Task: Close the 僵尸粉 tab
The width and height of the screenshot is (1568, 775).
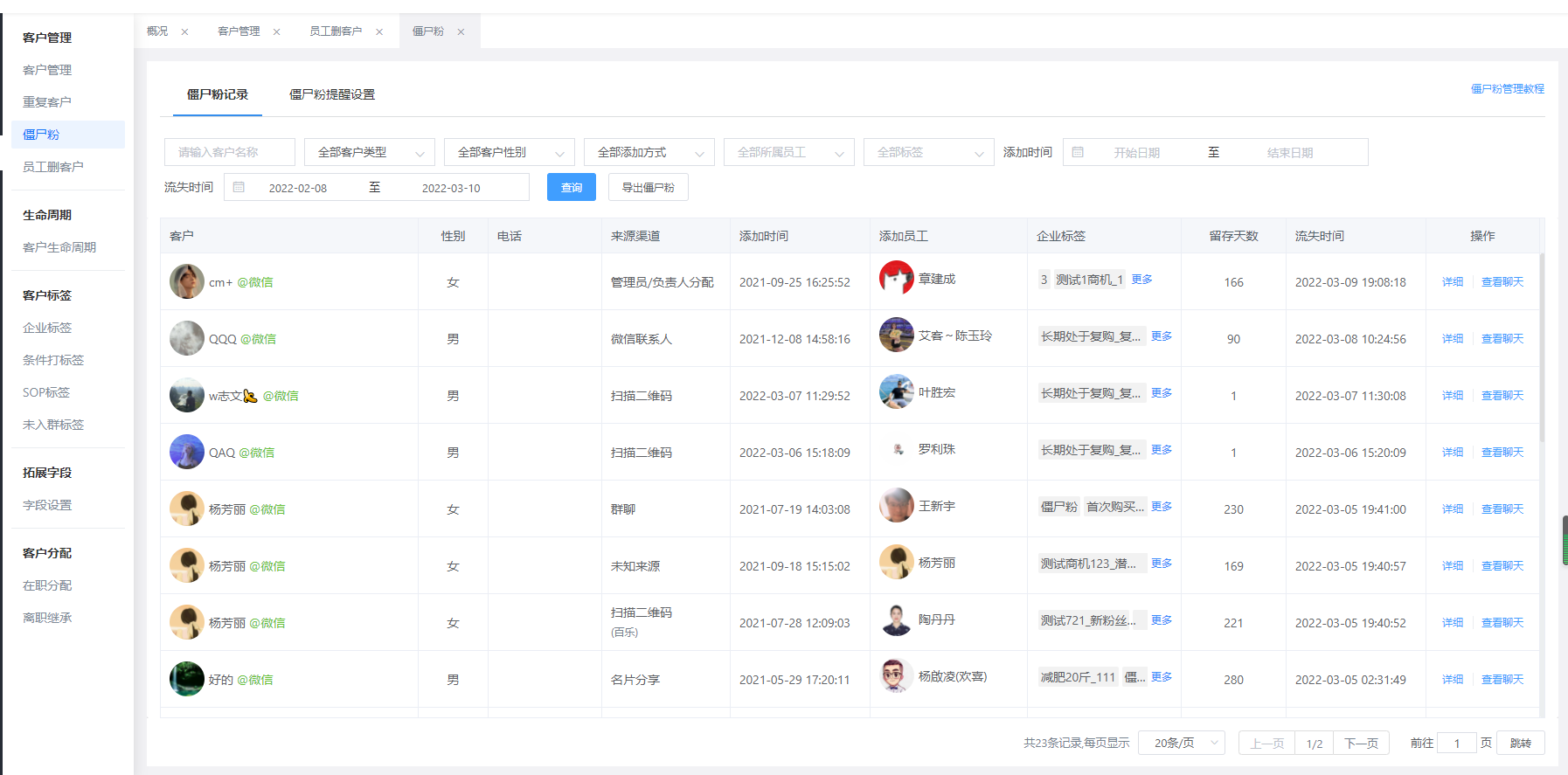Action: pos(461,32)
